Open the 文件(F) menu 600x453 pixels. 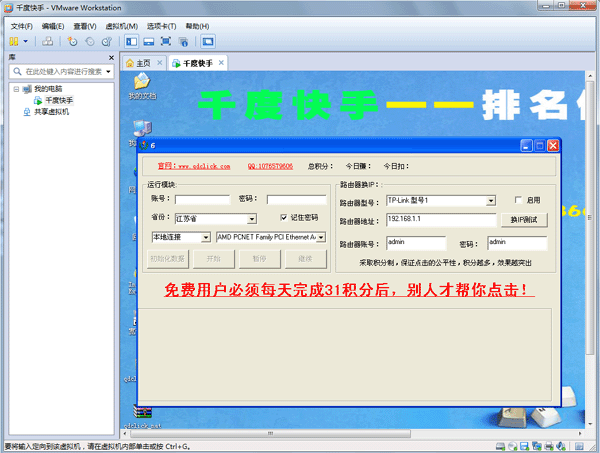pyautogui.click(x=21, y=26)
